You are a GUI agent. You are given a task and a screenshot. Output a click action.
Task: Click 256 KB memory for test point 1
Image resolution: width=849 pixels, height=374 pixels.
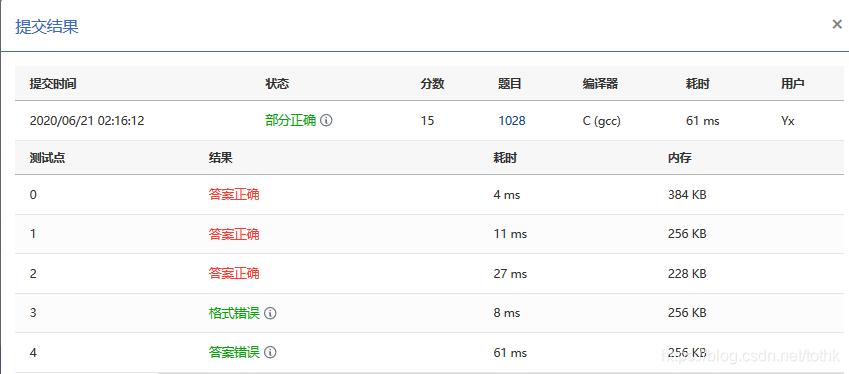(687, 234)
